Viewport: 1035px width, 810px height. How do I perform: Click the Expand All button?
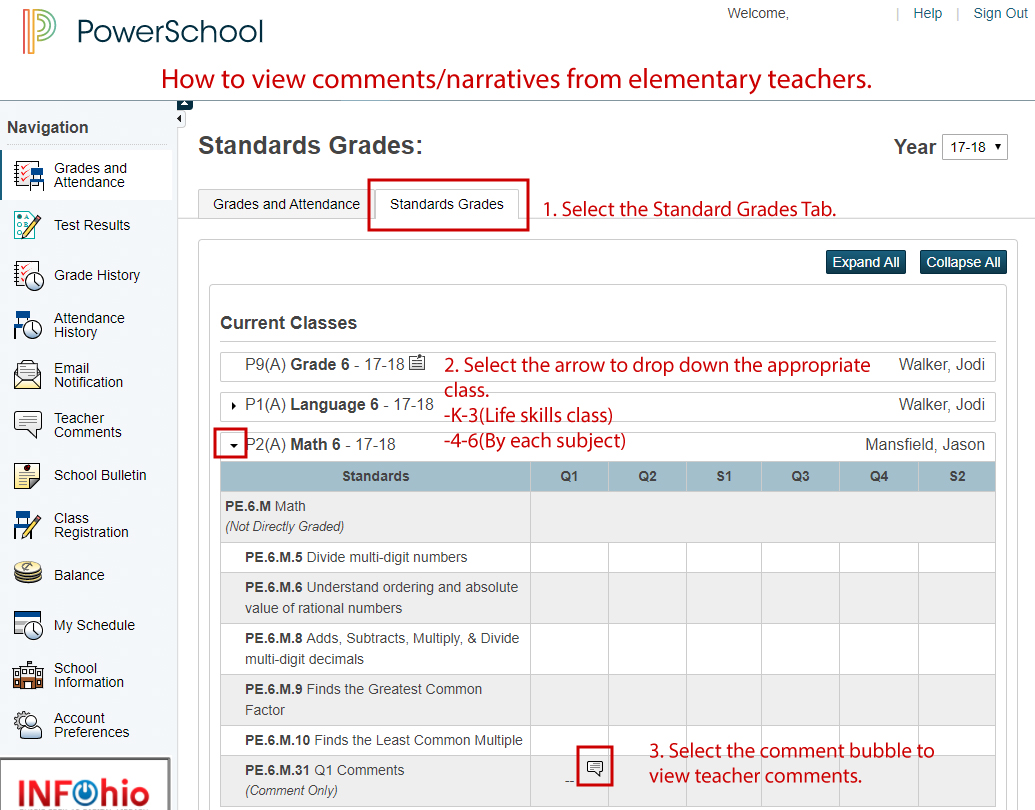coord(866,262)
